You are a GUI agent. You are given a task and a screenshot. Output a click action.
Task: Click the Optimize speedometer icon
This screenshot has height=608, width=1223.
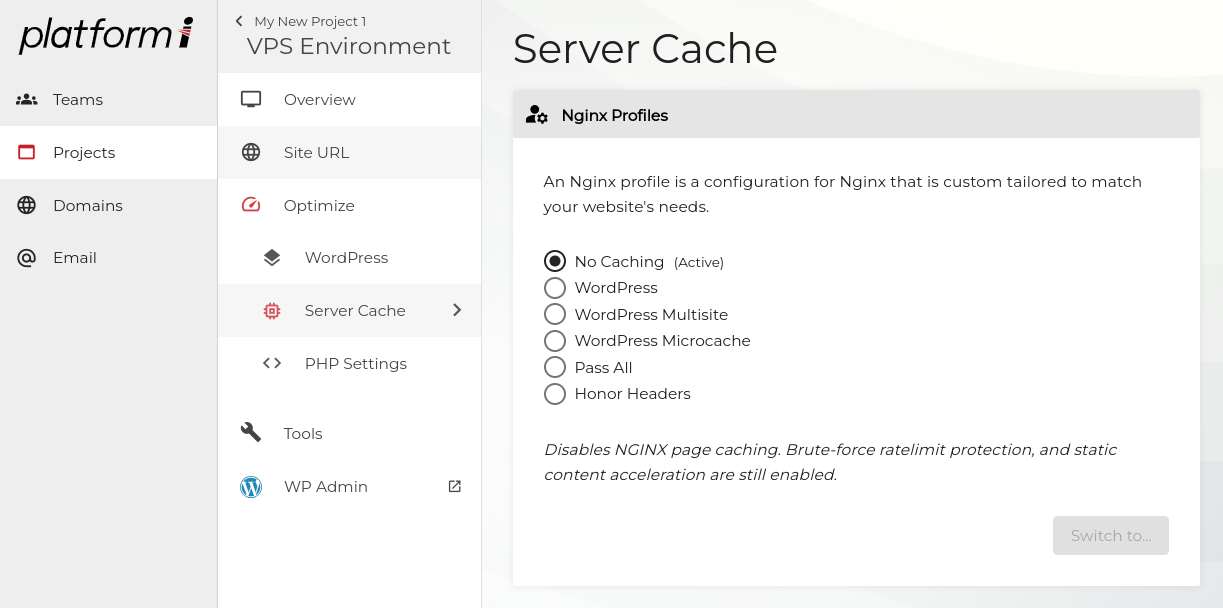[251, 205]
